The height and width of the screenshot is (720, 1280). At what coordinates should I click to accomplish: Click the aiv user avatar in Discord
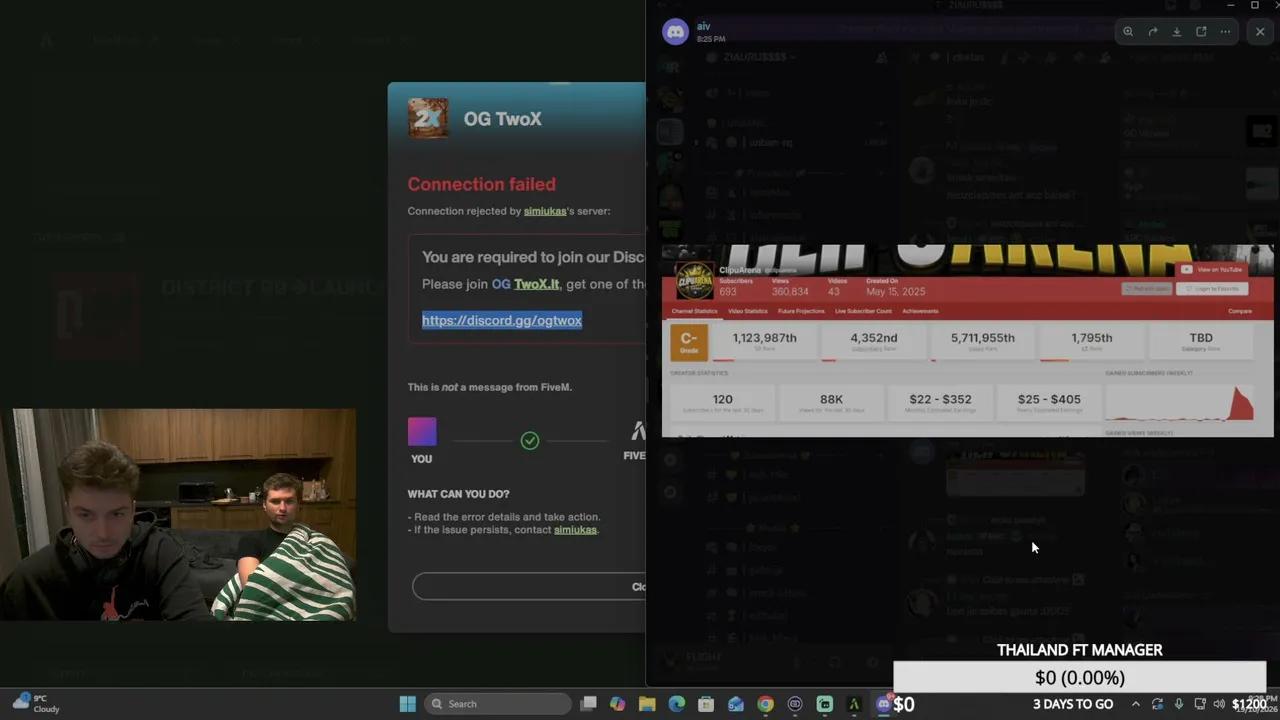pyautogui.click(x=676, y=32)
